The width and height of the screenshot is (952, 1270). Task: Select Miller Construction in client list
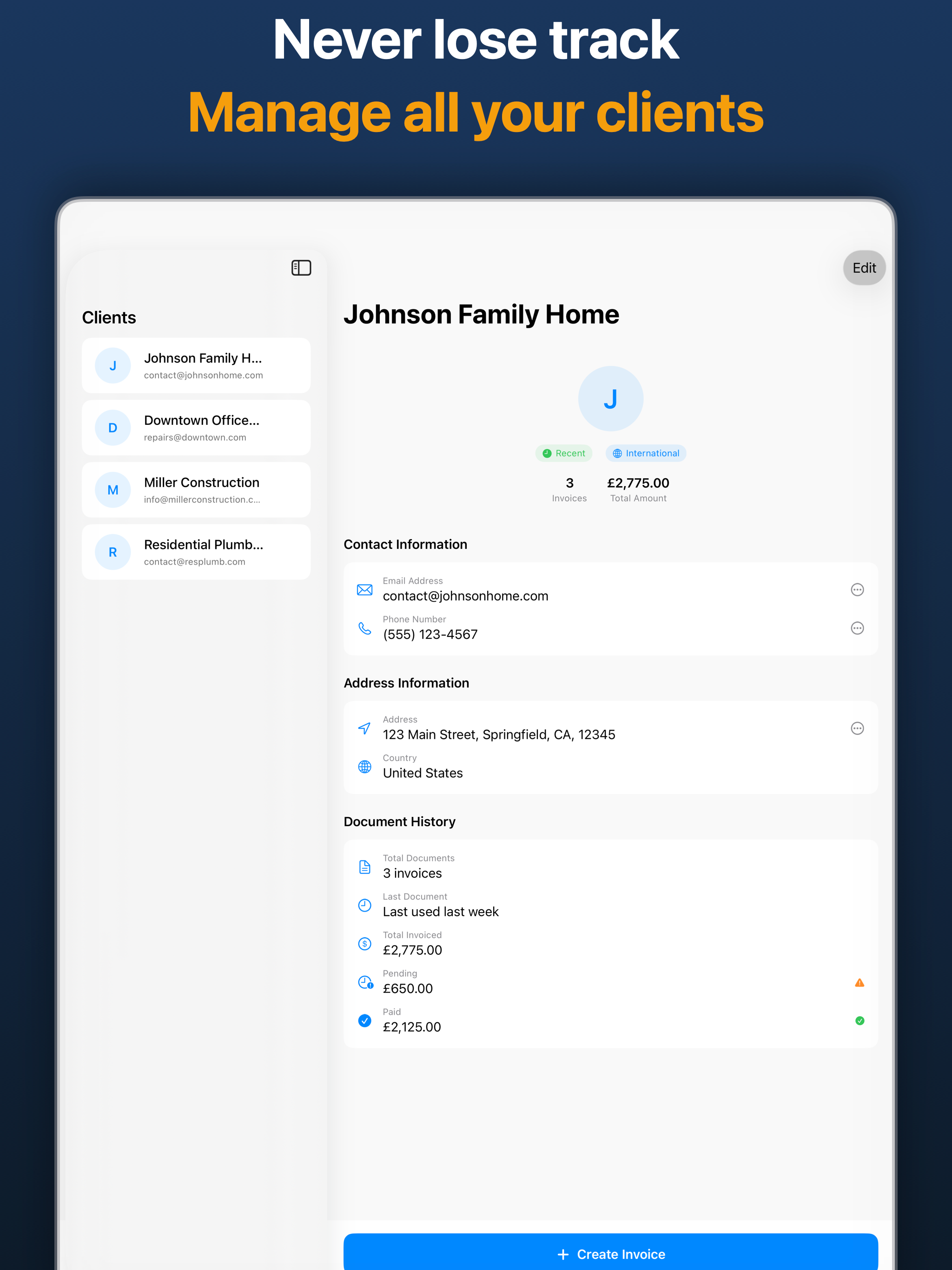(x=196, y=489)
